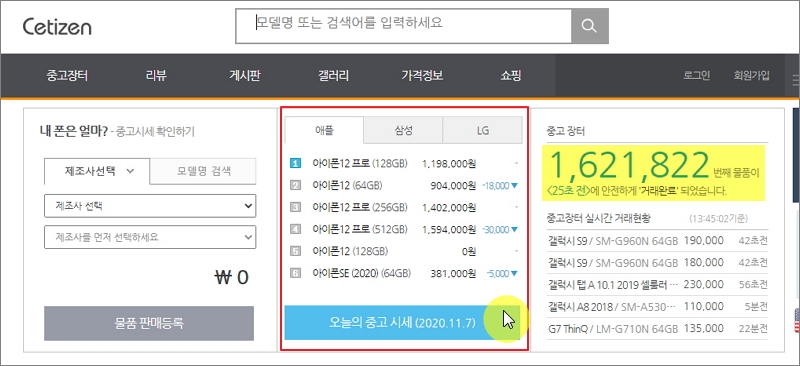Image resolution: width=800 pixels, height=366 pixels.
Task: Click the rank 6 badge for 아이폰SE
Action: 295,273
